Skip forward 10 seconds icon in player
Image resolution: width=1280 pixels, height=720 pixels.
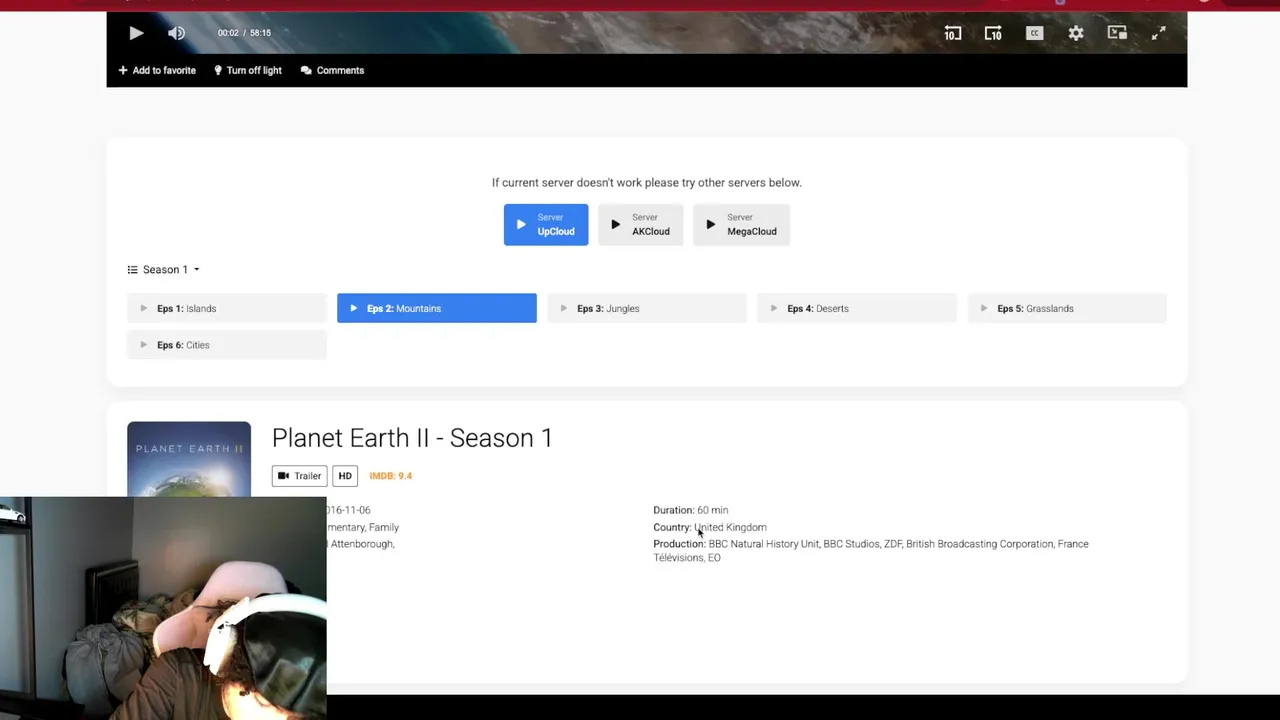click(993, 33)
